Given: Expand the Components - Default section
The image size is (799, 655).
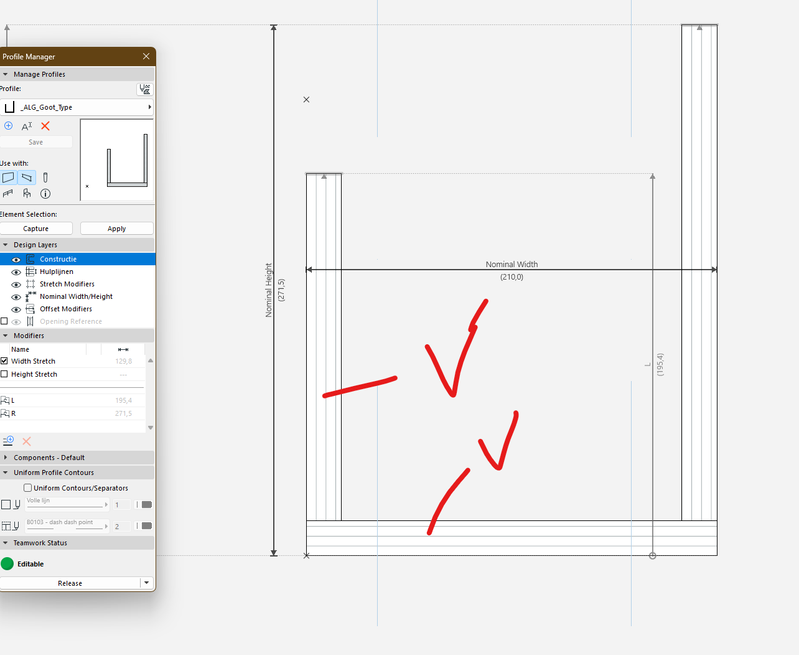Looking at the screenshot, I should [x=6, y=458].
